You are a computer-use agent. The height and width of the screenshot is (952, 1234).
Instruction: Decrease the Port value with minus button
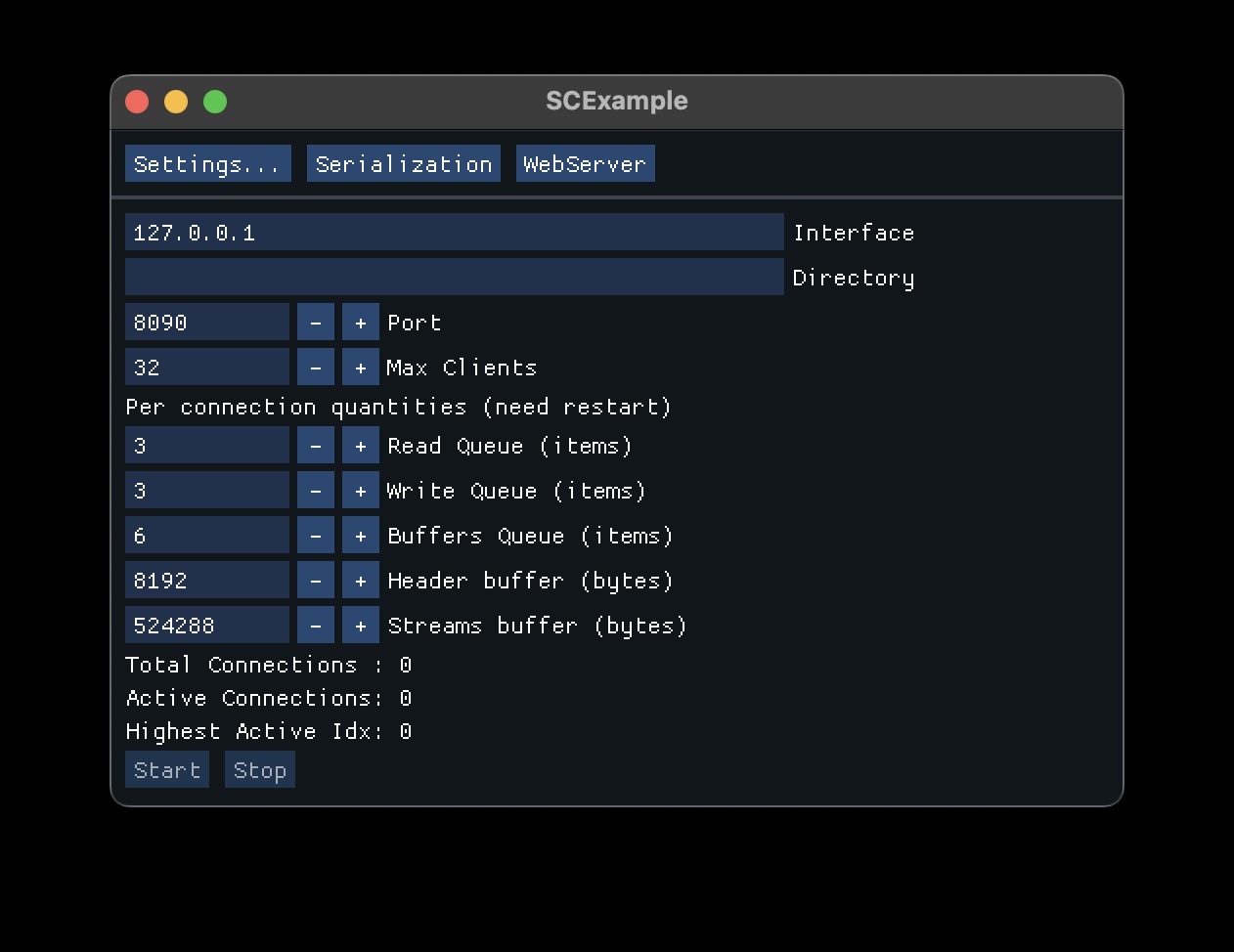(x=315, y=323)
